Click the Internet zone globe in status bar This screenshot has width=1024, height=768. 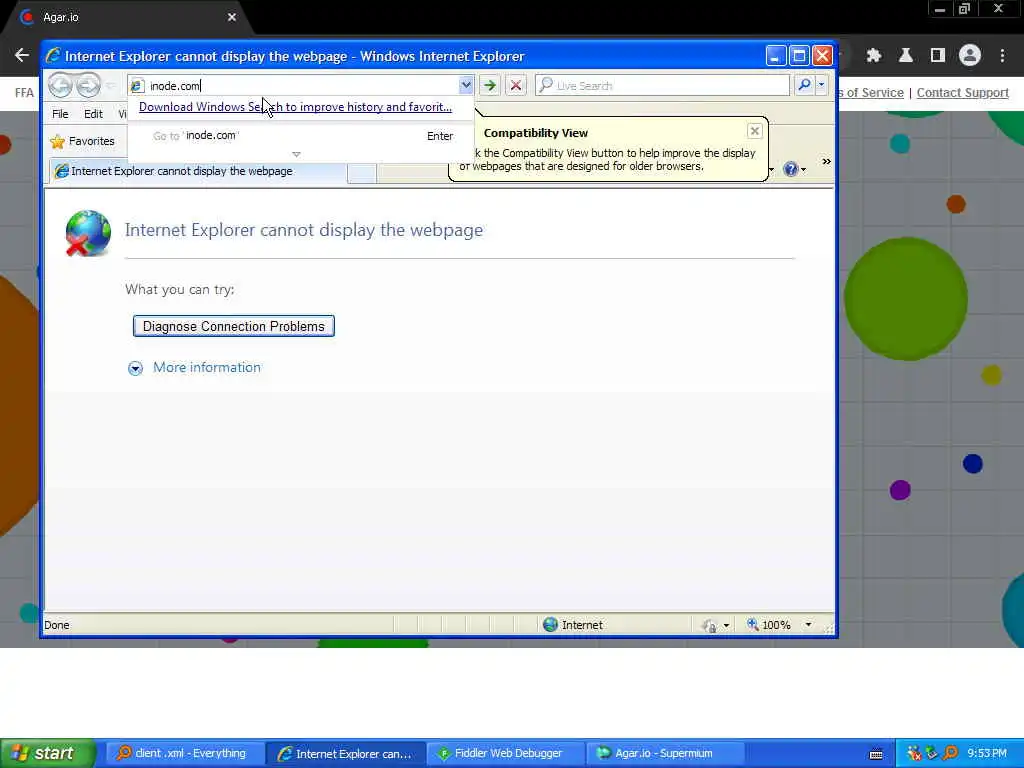pyautogui.click(x=551, y=624)
